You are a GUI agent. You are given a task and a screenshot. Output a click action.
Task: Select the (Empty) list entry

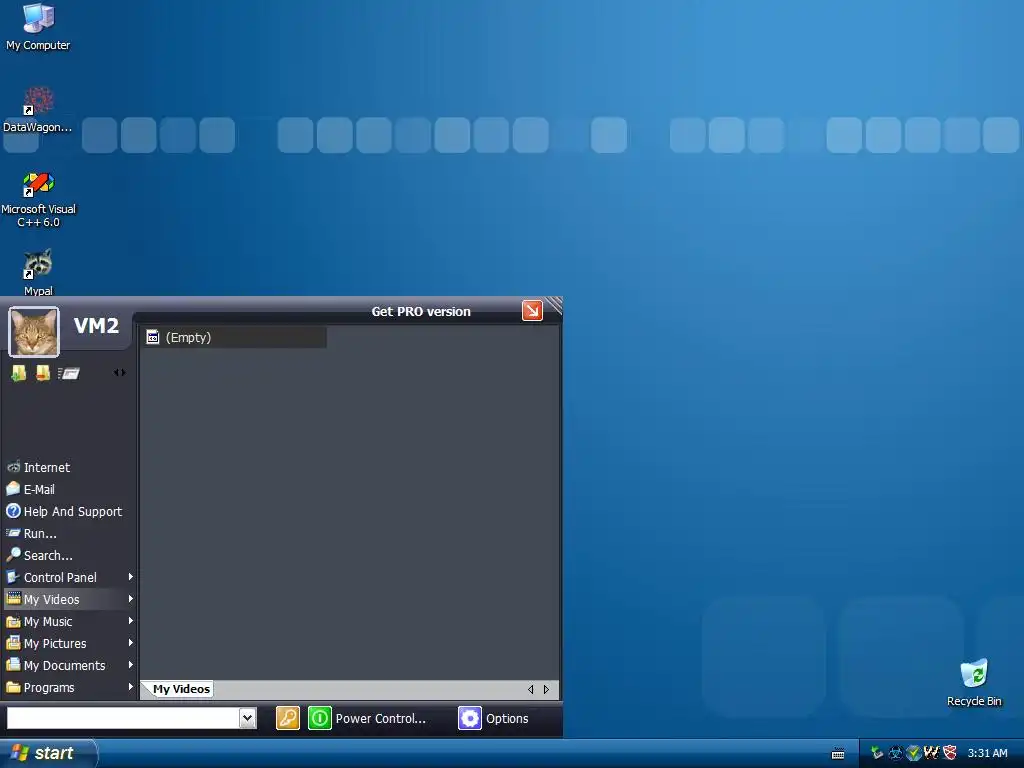pos(235,337)
